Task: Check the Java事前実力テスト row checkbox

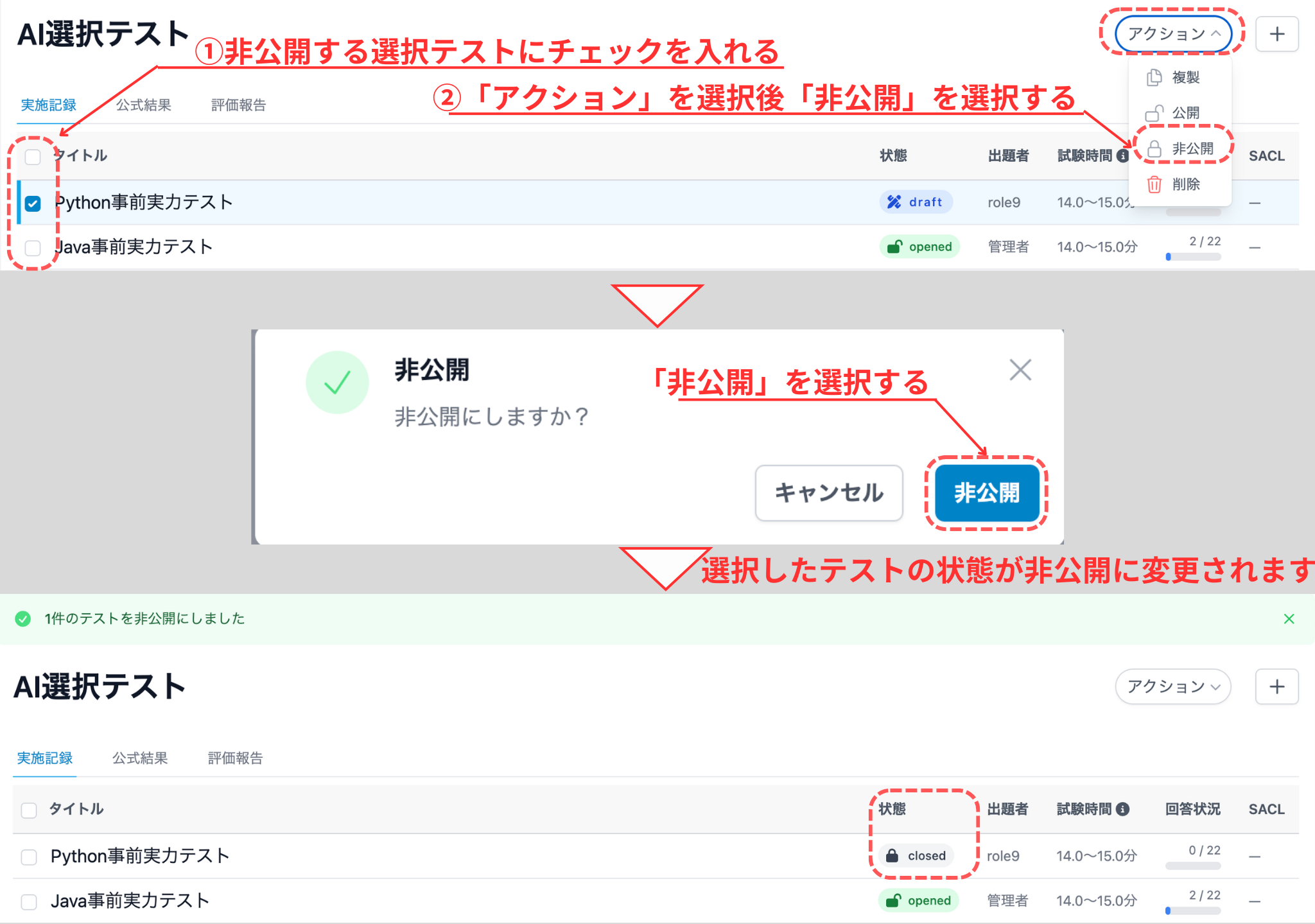Action: (33, 248)
